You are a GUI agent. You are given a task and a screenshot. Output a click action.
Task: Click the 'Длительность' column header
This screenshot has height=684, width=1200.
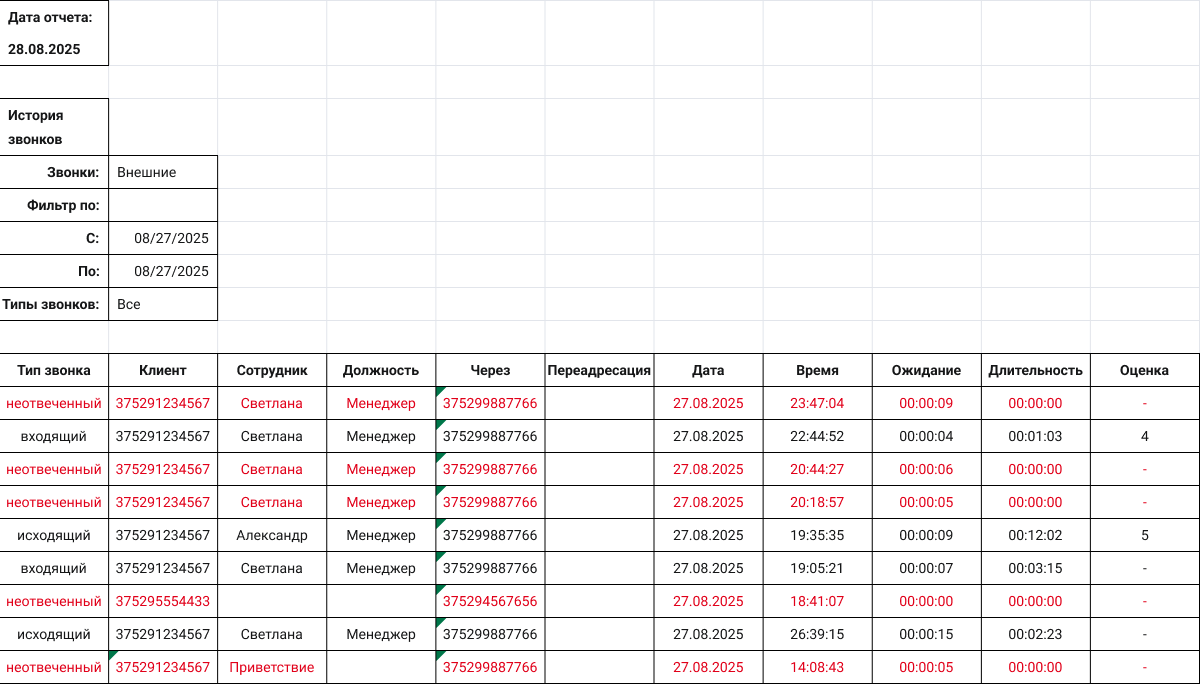(1035, 370)
